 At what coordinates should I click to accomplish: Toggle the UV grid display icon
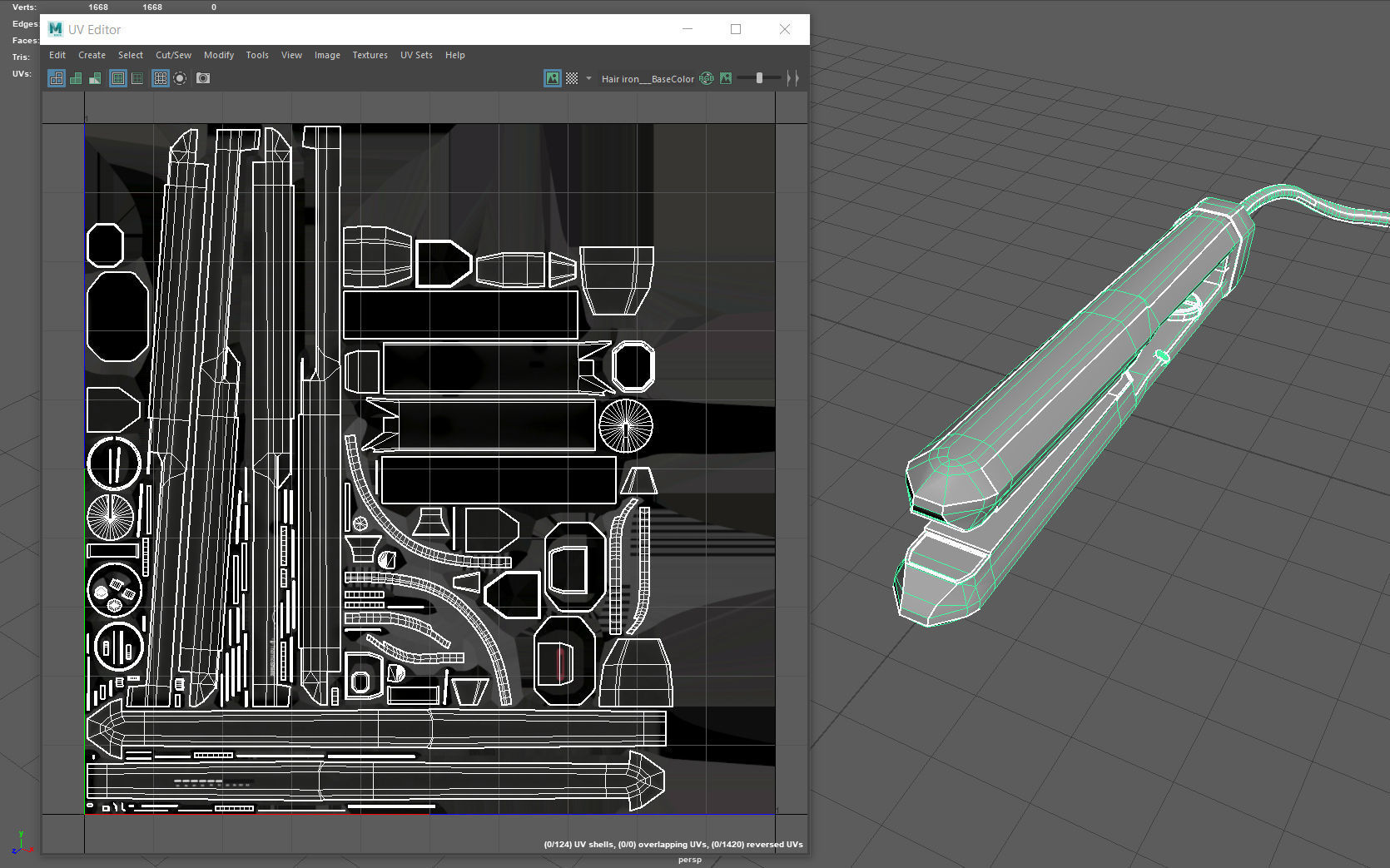(x=161, y=78)
